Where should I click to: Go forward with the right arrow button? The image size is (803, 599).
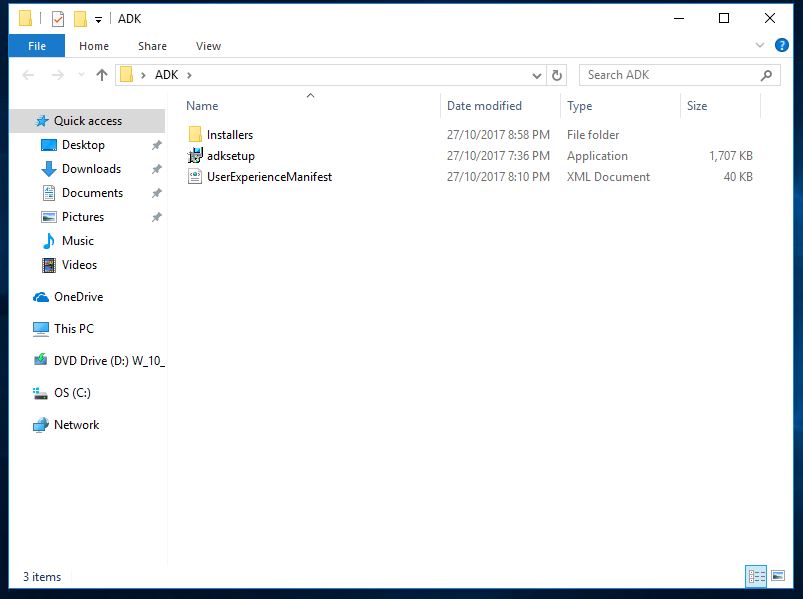pyautogui.click(x=57, y=75)
